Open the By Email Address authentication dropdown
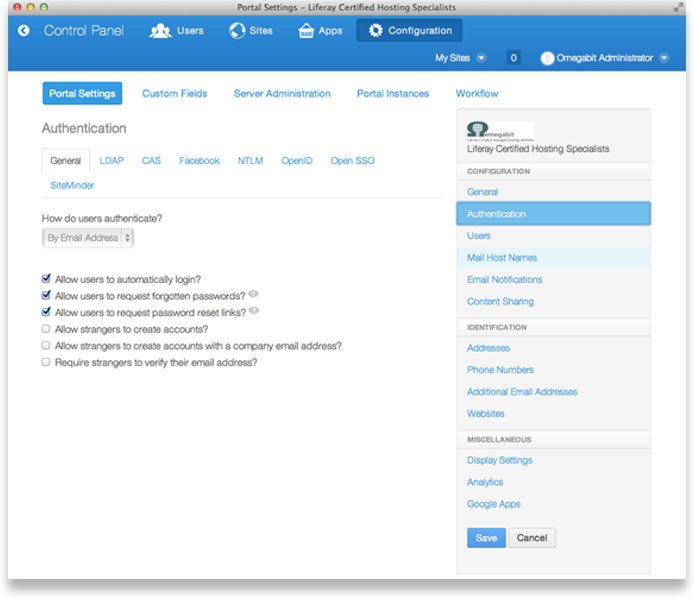Image resolution: width=695 pixels, height=604 pixels. [x=88, y=238]
